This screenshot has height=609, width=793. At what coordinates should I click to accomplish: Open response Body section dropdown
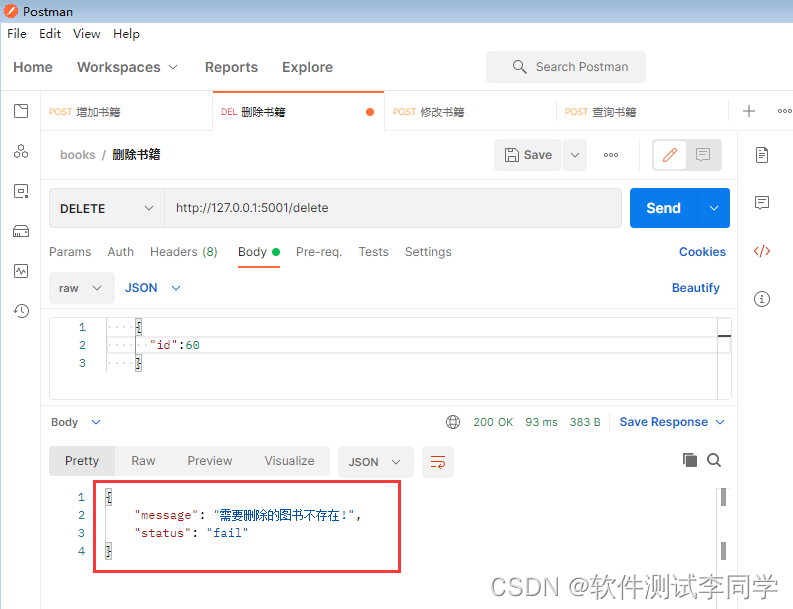coord(76,422)
